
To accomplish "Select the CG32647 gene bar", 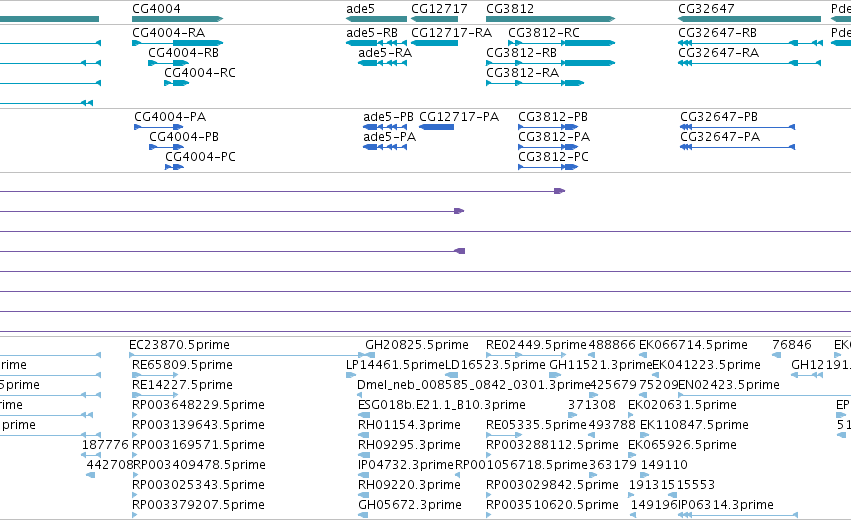I will click(749, 19).
